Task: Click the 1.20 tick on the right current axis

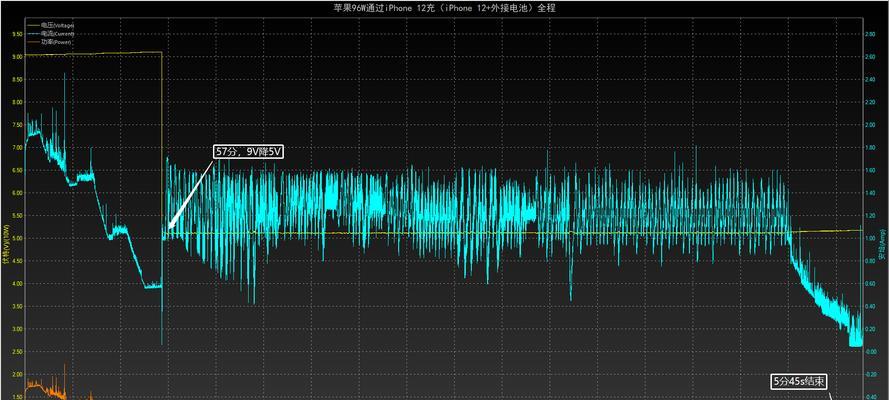Action: [x=870, y=215]
